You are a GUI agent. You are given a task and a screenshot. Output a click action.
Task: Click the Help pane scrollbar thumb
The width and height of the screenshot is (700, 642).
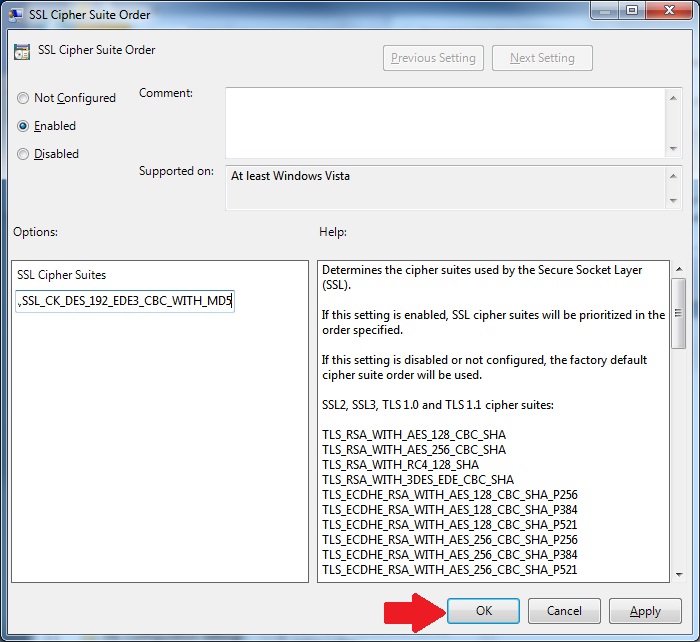(x=678, y=312)
